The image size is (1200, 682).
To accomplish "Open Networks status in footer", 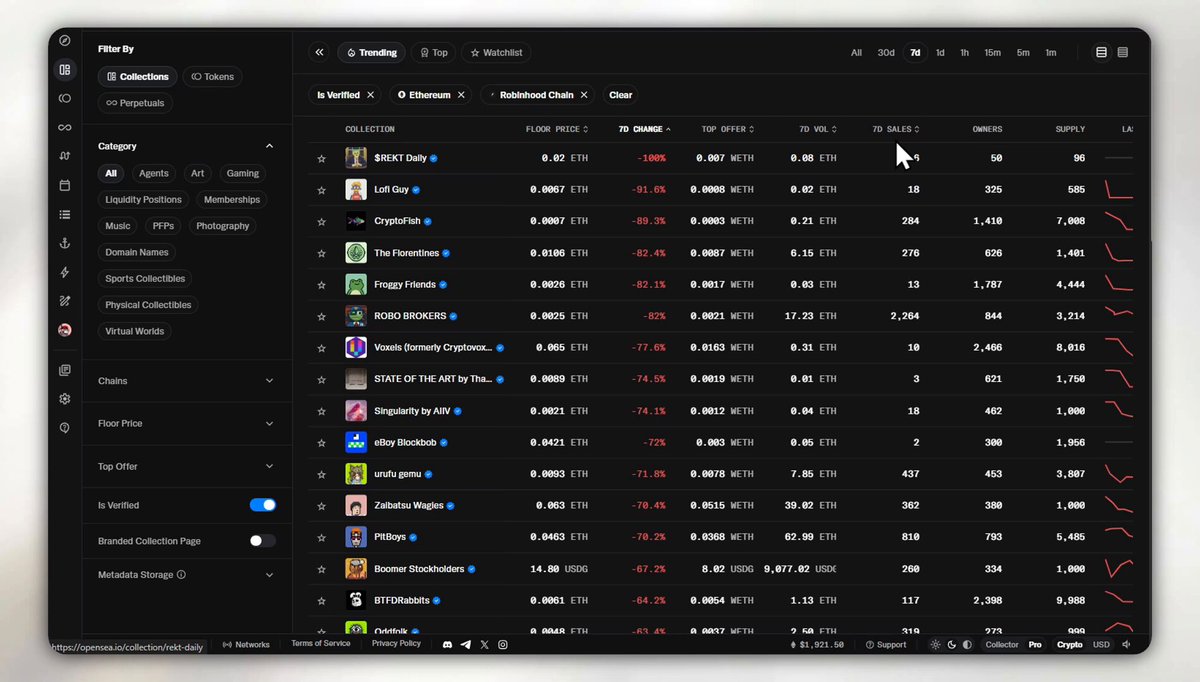I will tap(246, 645).
